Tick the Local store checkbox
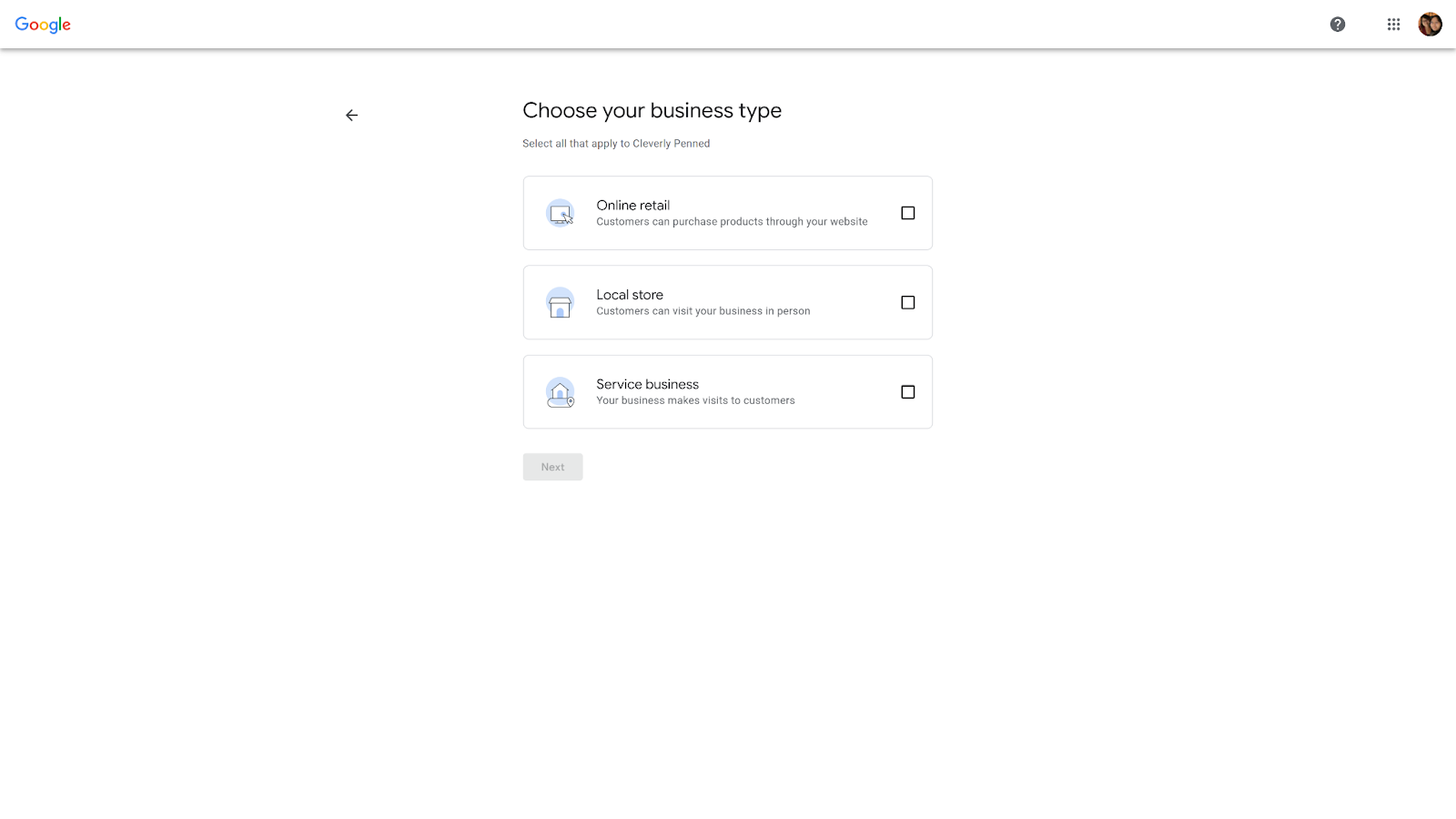The image size is (1456, 819). coord(907,302)
